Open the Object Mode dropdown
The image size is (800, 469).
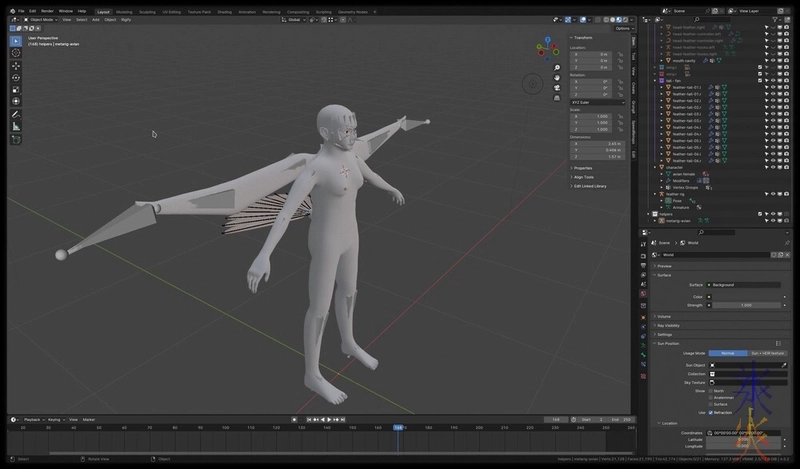point(40,19)
